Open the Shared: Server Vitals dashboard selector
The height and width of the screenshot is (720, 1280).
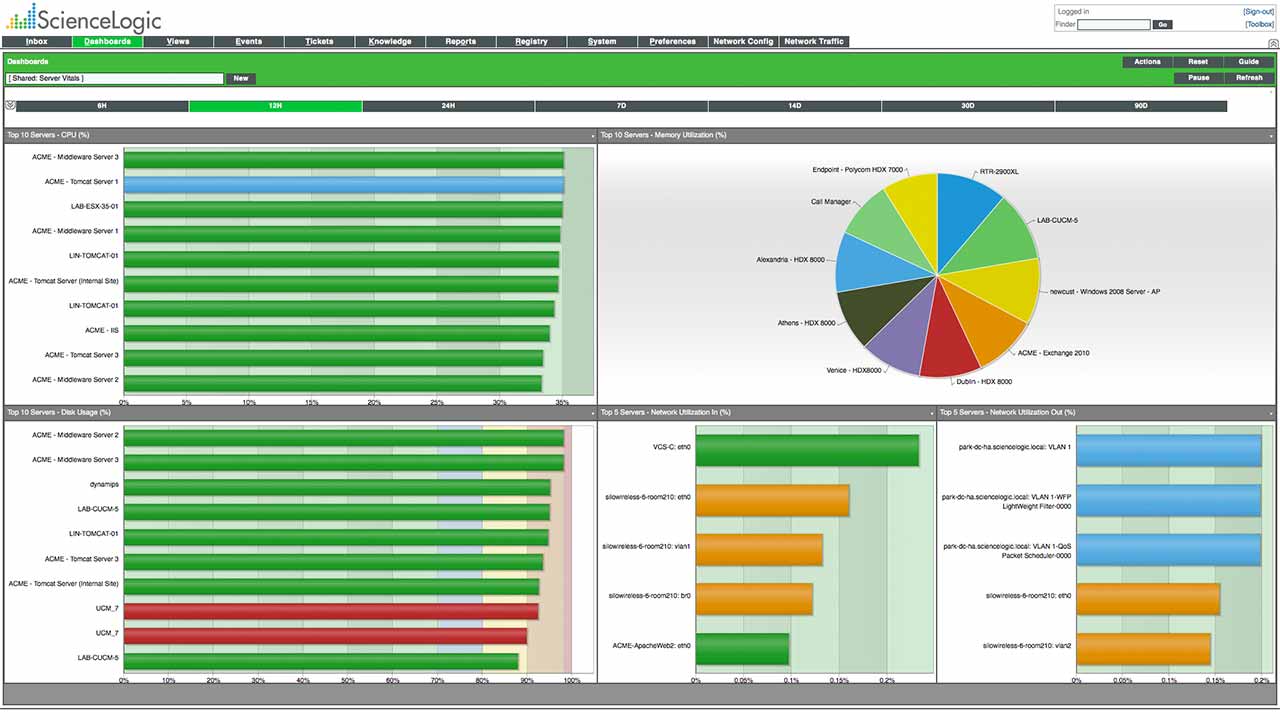[114, 78]
